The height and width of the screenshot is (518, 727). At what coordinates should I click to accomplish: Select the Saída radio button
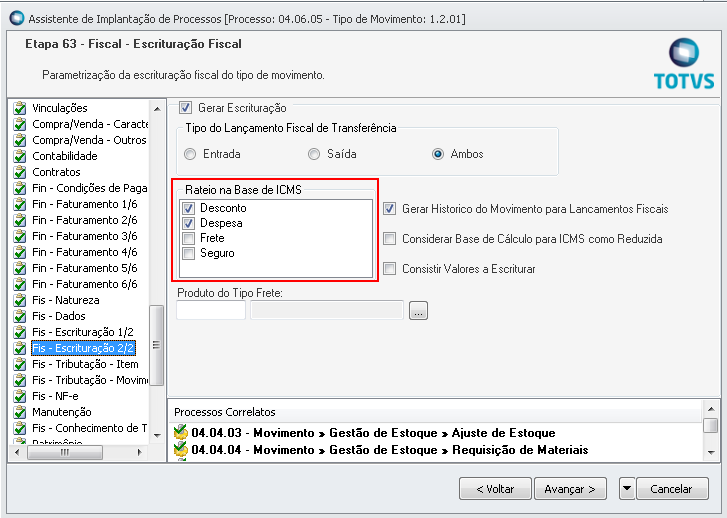coord(314,154)
